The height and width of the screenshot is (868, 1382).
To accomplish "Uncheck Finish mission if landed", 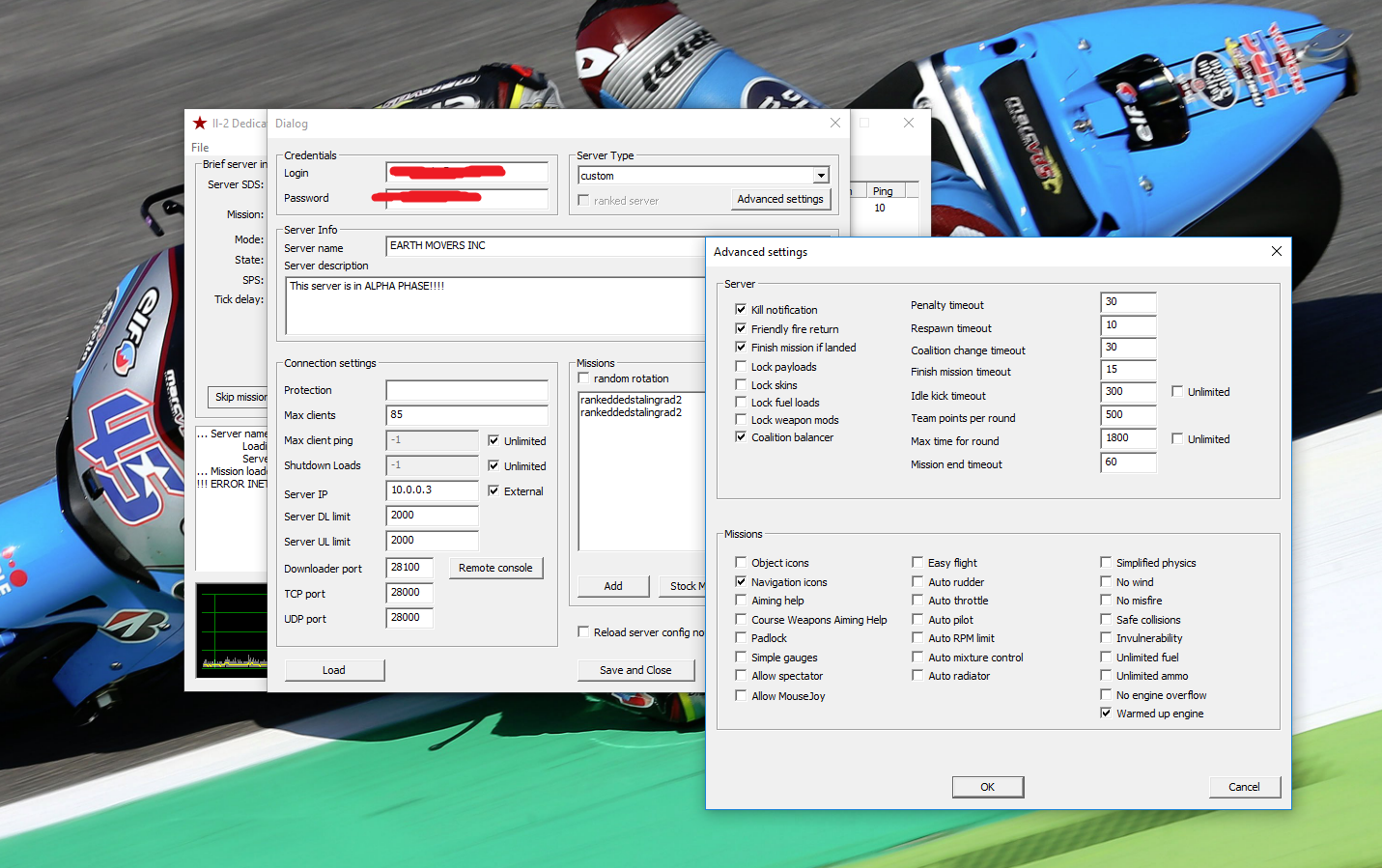I will pos(741,347).
